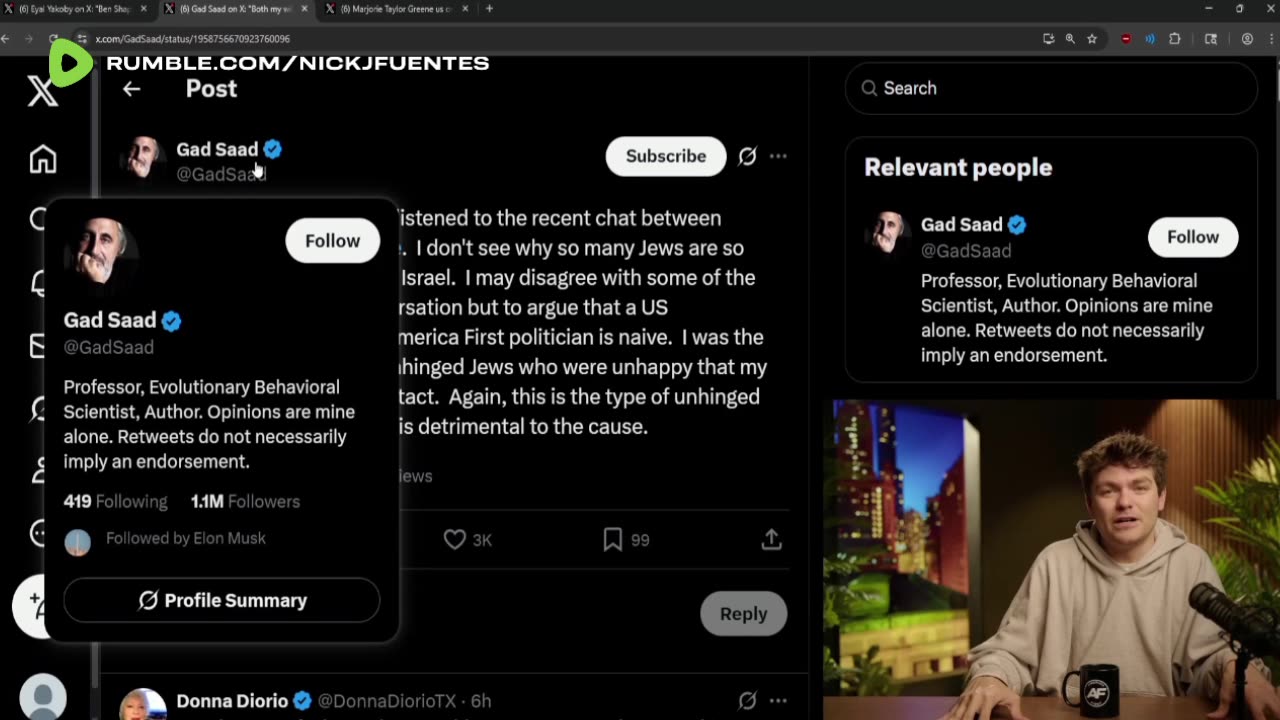Open the @GadSaad handle in the hover card
The image size is (1280, 720).
click(x=109, y=347)
